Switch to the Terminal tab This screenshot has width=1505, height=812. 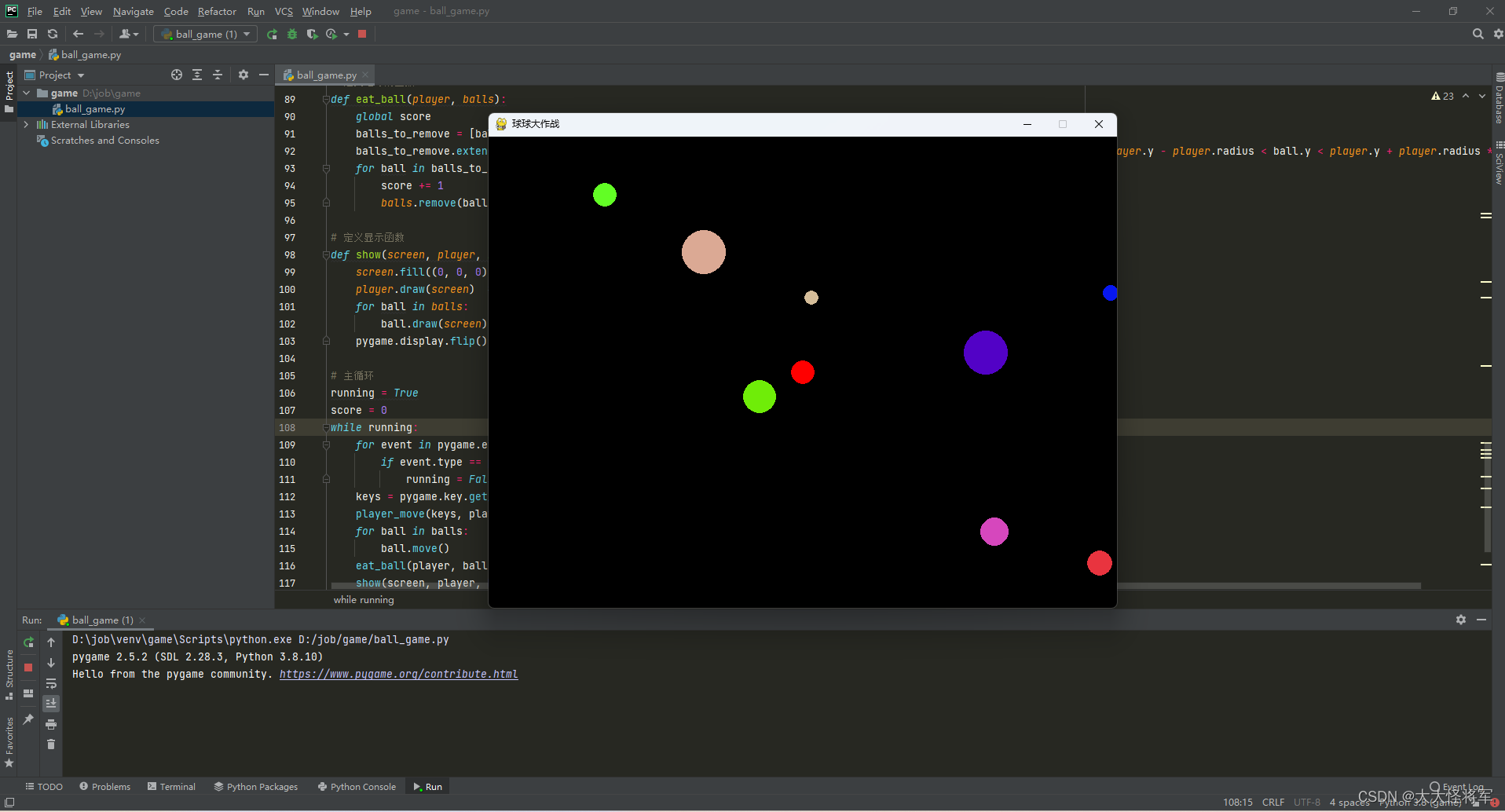171,786
